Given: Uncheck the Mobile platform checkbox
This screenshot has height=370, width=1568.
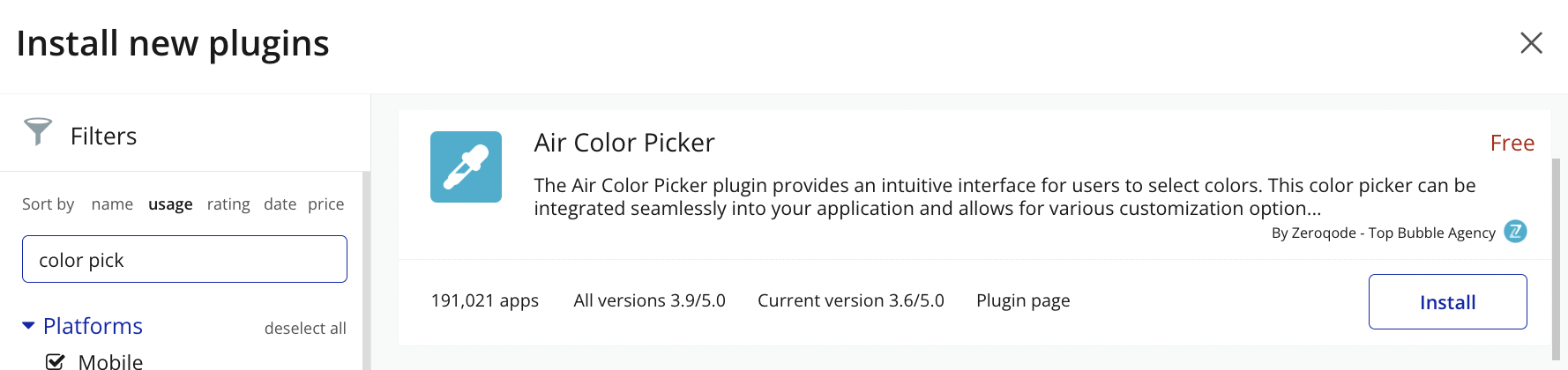Looking at the screenshot, I should [x=55, y=361].
